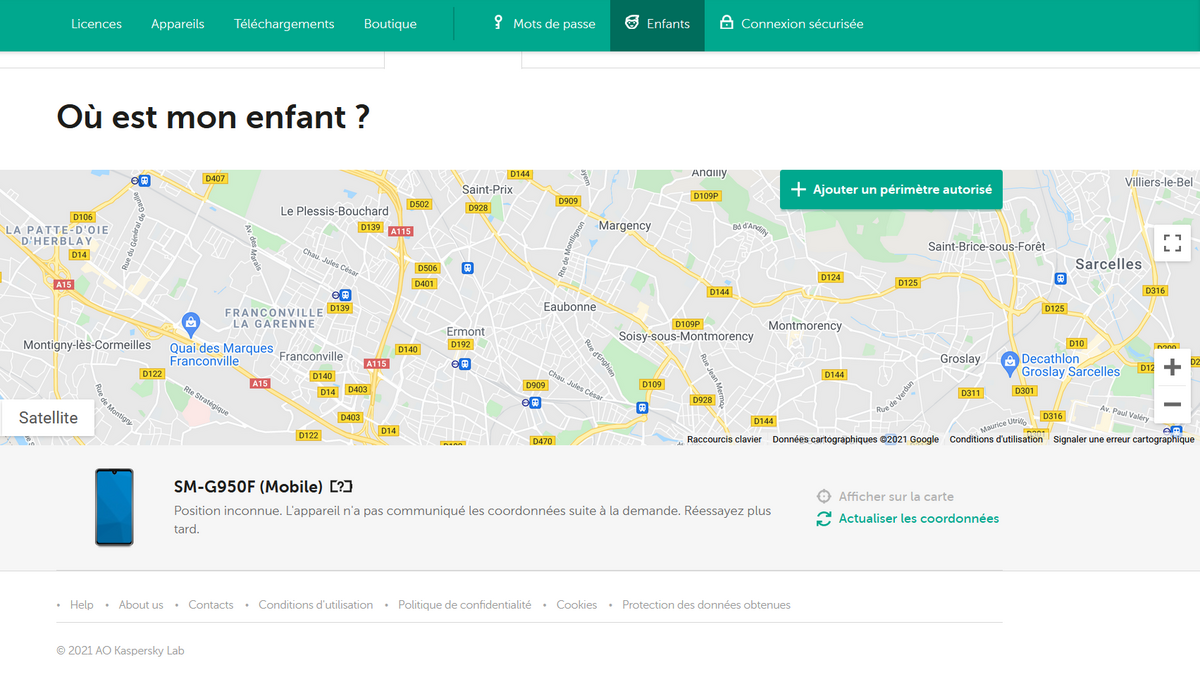1200x677 pixels.
Task: Go to Téléchargements section
Action: (x=284, y=24)
